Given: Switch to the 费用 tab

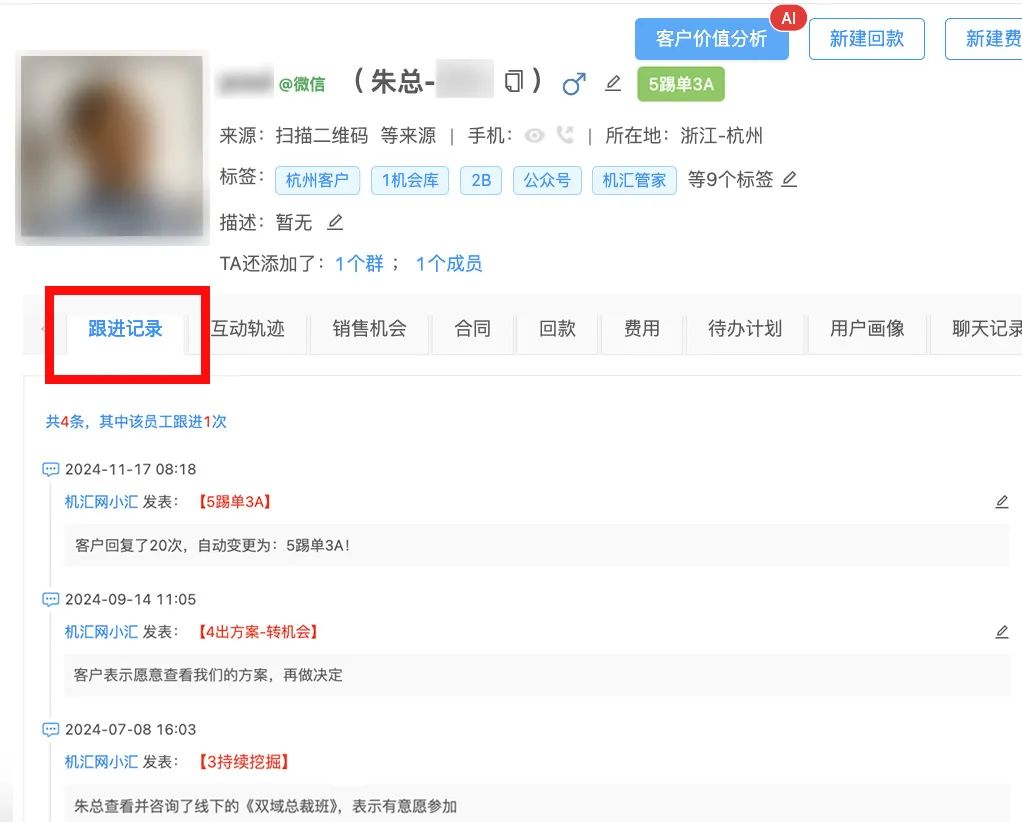Looking at the screenshot, I should (642, 329).
